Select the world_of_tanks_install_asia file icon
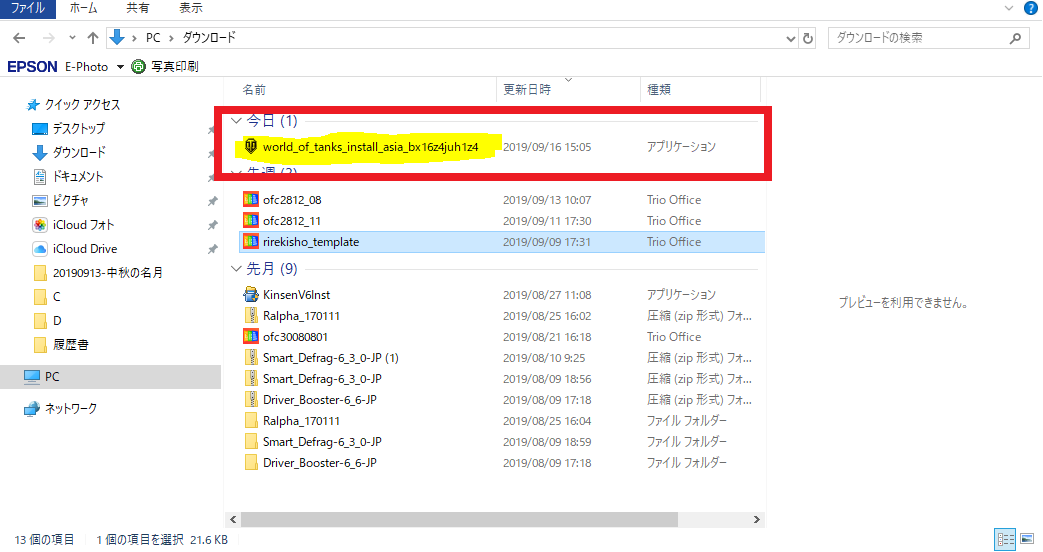Image resolution: width=1043 pixels, height=552 pixels. click(251, 146)
